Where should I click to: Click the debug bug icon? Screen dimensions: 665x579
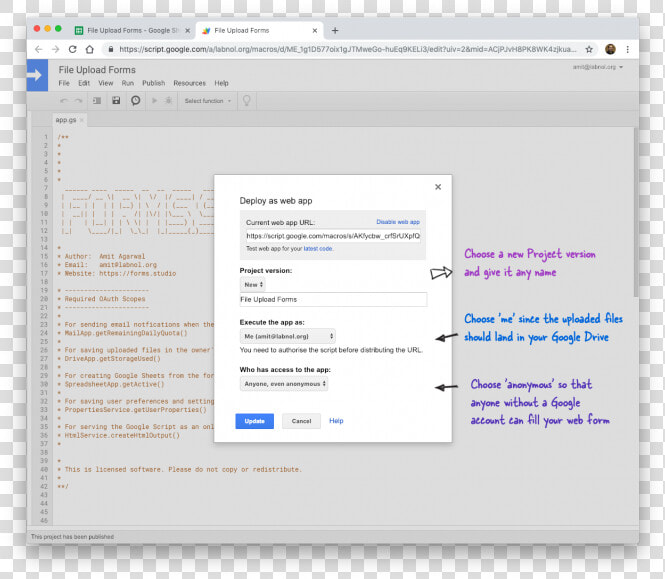168,101
